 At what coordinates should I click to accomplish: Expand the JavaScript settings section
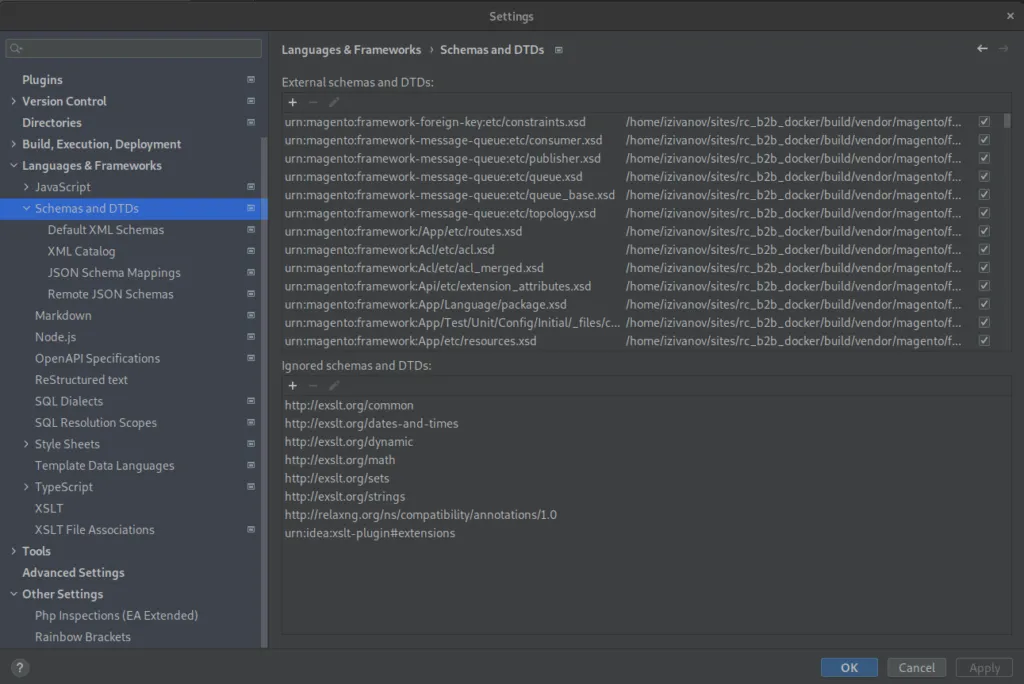26,187
